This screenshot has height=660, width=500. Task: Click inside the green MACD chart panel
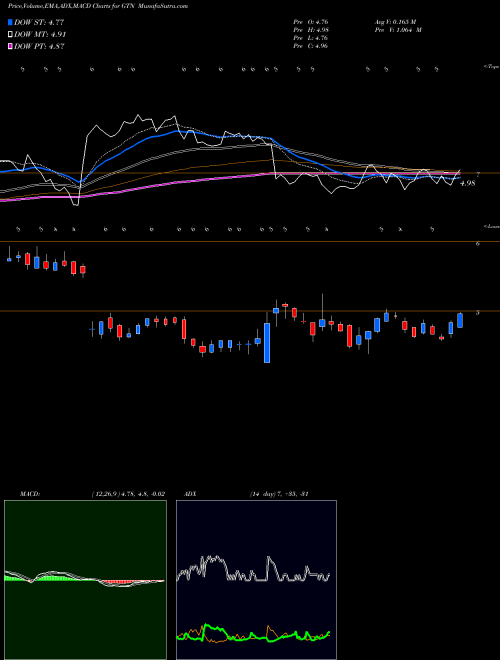tap(85, 580)
